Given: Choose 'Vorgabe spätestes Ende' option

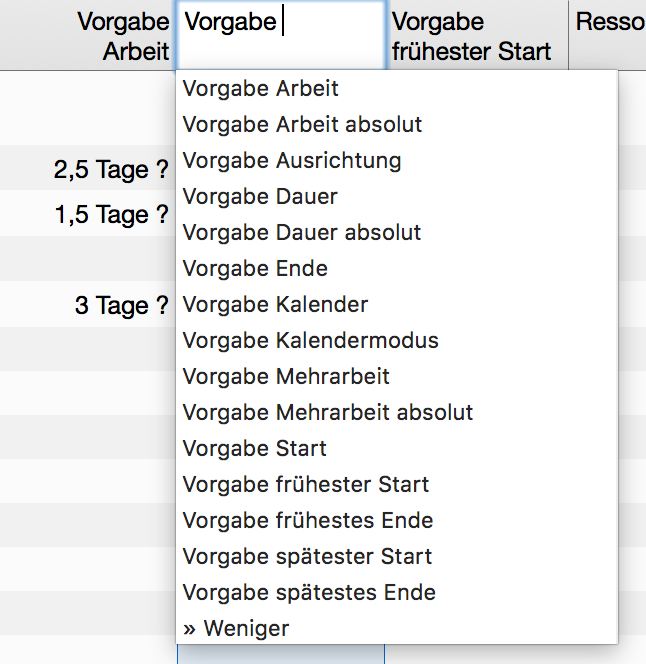Looking at the screenshot, I should [x=309, y=593].
